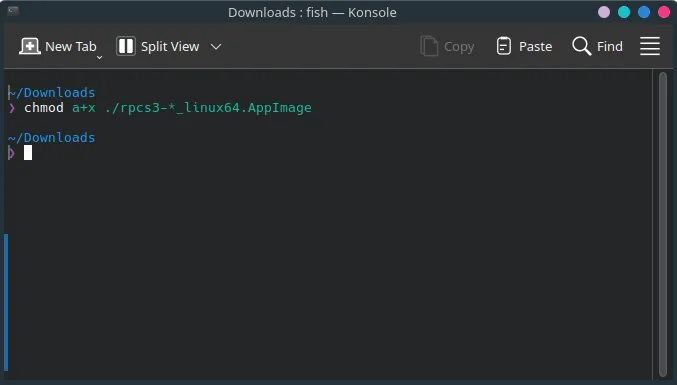The height and width of the screenshot is (385, 677).
Task: Click the Split View panes icon
Action: [126, 46]
